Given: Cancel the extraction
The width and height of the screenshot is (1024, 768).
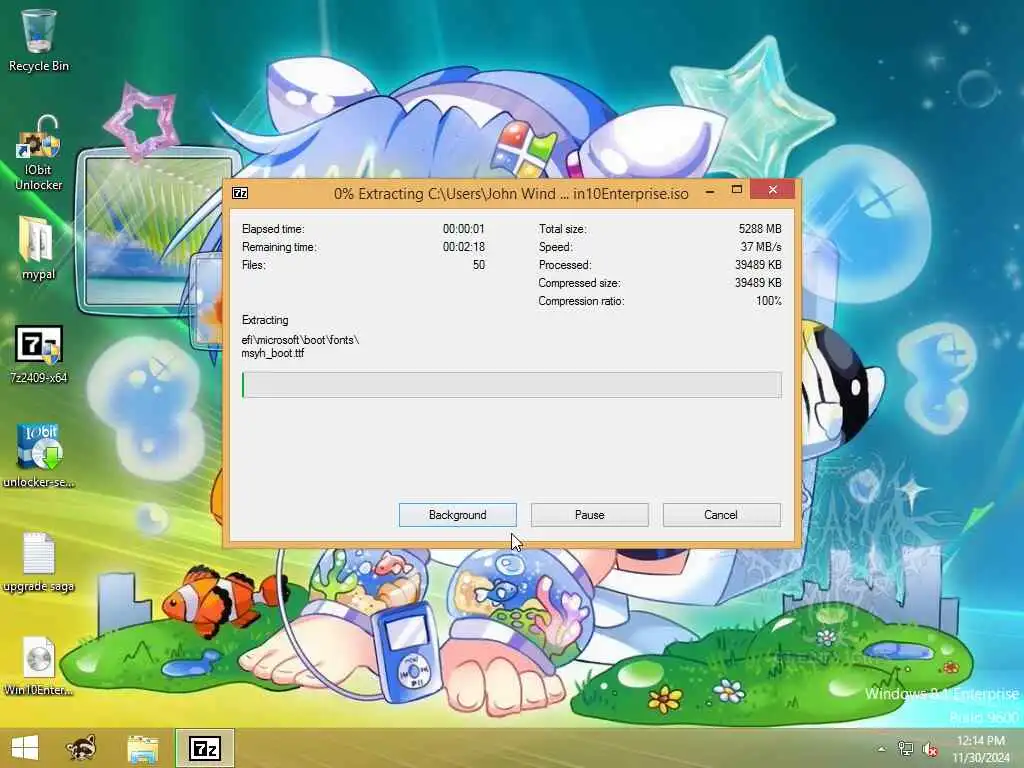Looking at the screenshot, I should pyautogui.click(x=721, y=515).
